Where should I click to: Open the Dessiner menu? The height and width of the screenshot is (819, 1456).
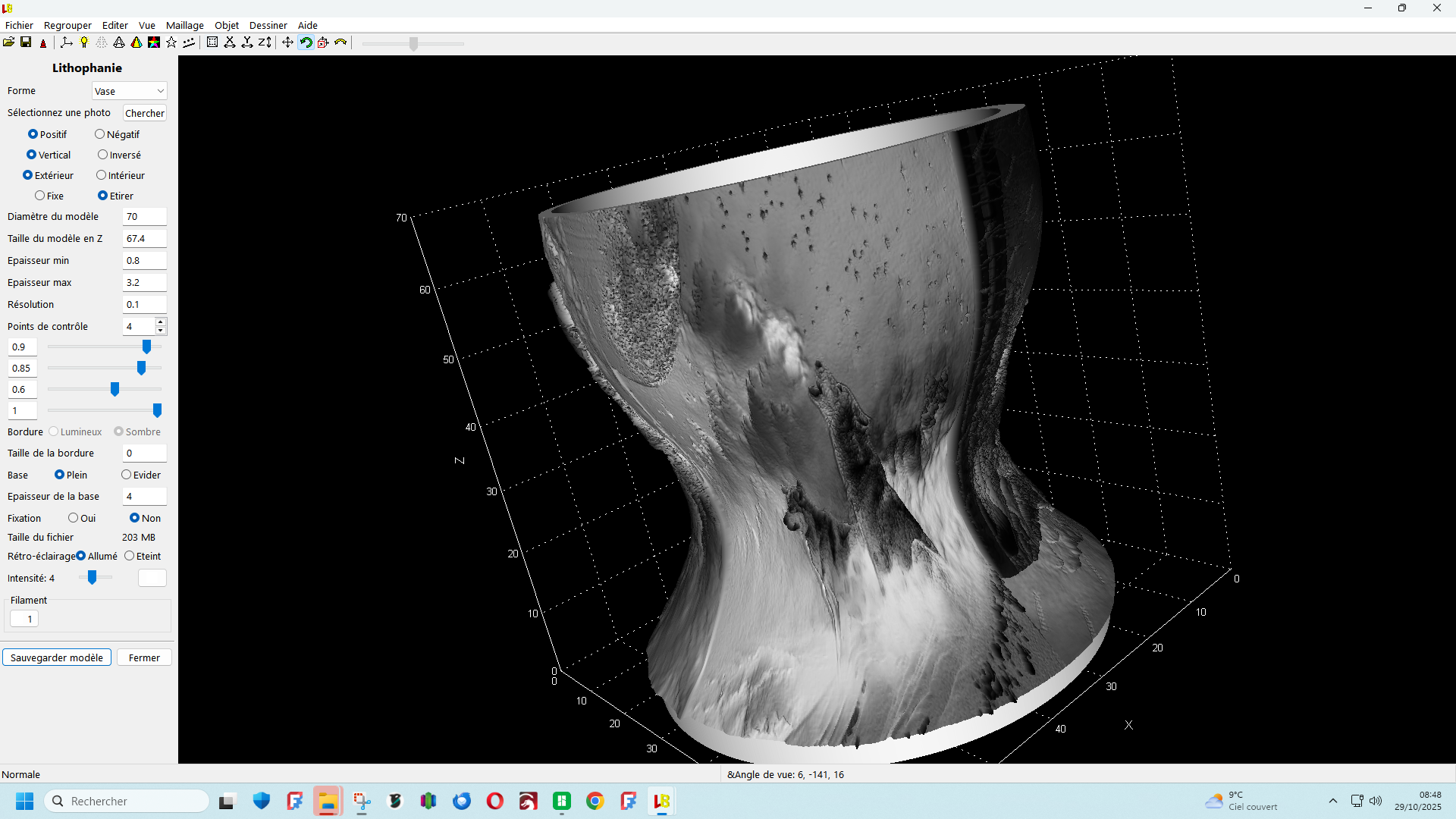click(x=268, y=25)
